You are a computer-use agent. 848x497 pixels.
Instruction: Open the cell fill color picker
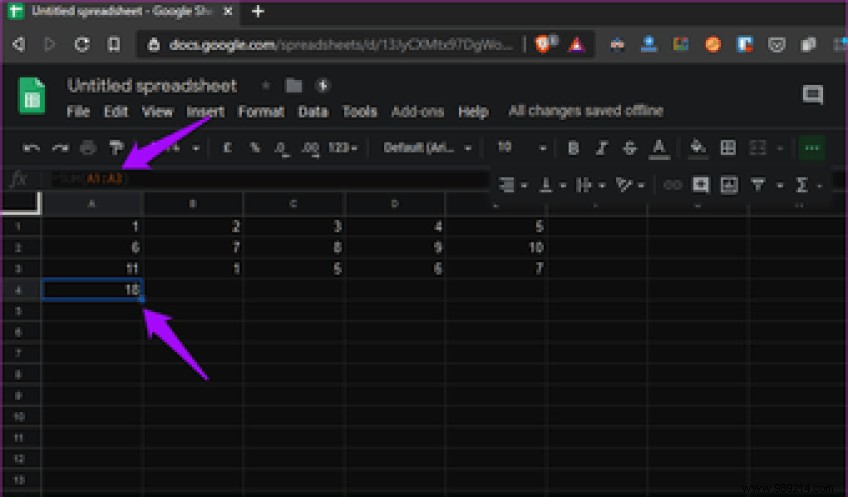click(698, 148)
